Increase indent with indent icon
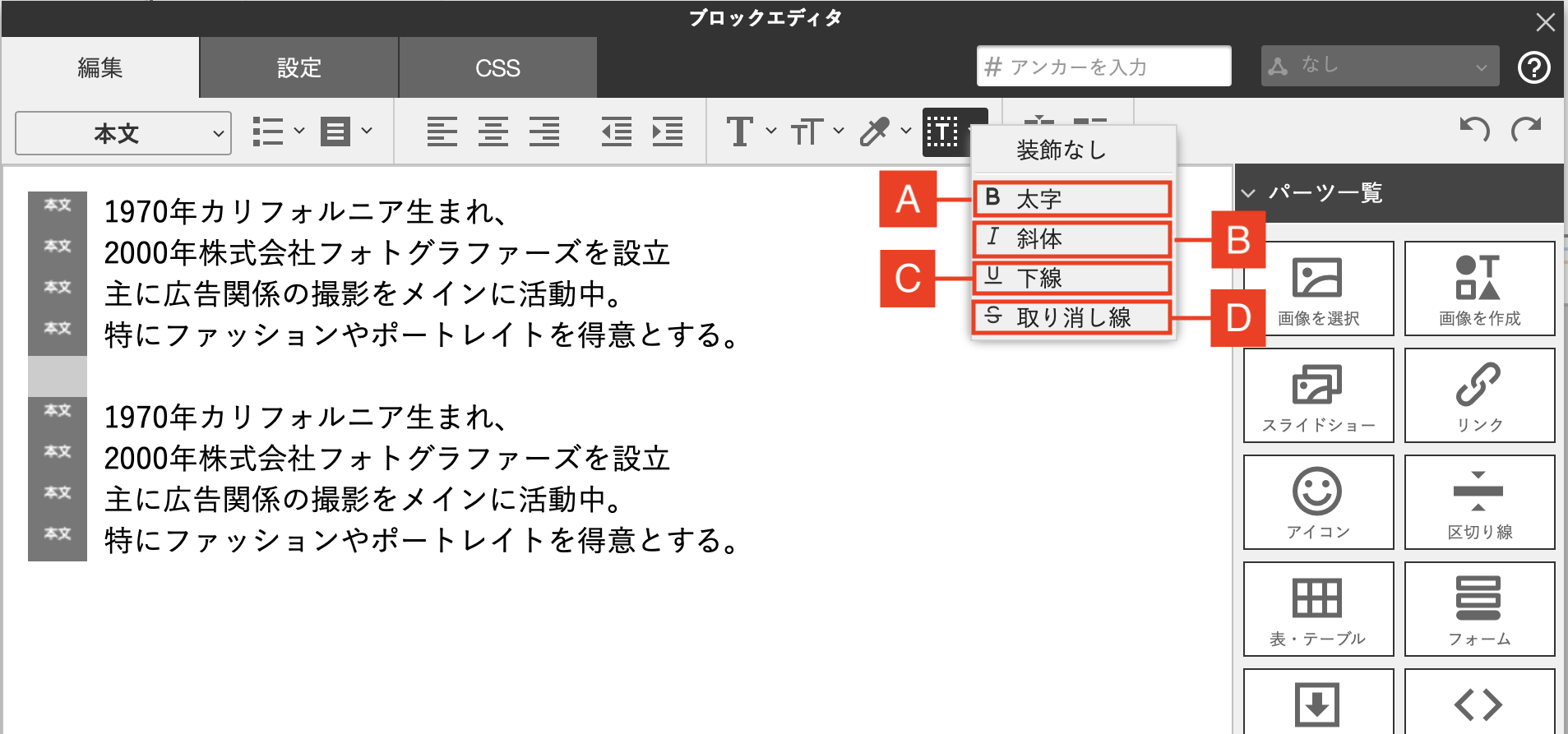The width and height of the screenshot is (1568, 734). pos(668,132)
